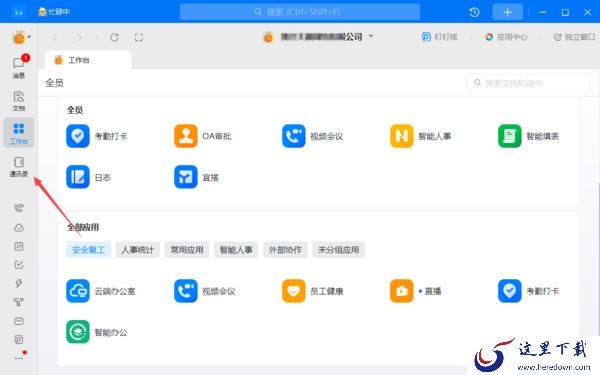Click the pin-shaped icon in sidebar
600x375 pixels.
click(x=19, y=302)
